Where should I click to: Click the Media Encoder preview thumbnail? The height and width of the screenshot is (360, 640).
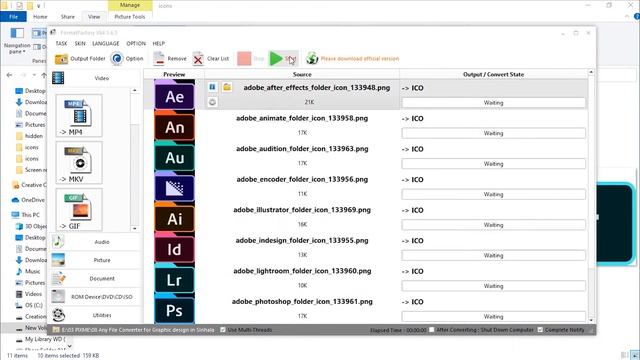click(x=174, y=187)
